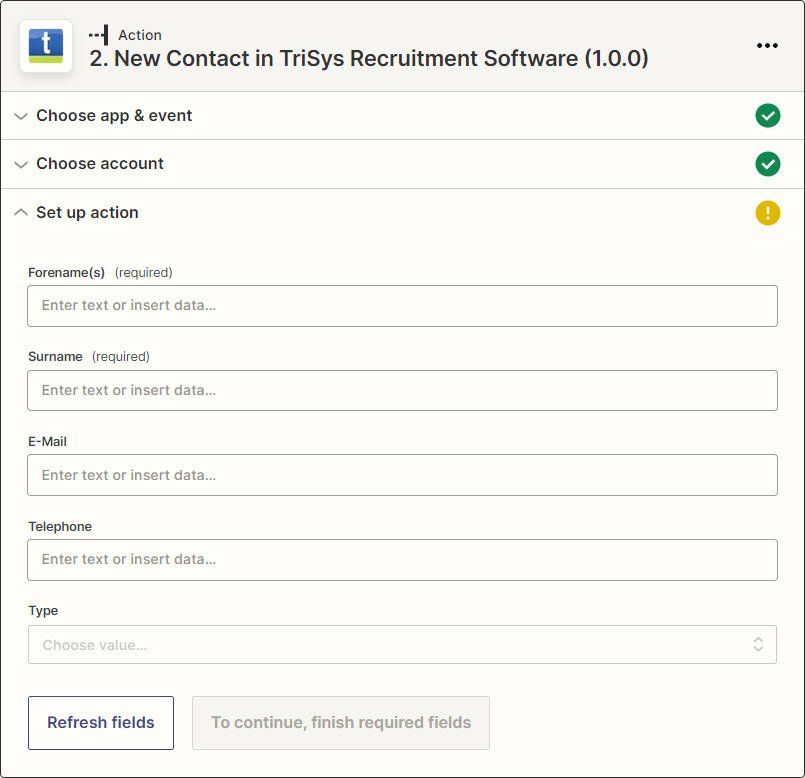The height and width of the screenshot is (778, 805).
Task: Collapse the Set up action chevron
Action: pyautogui.click(x=21, y=212)
